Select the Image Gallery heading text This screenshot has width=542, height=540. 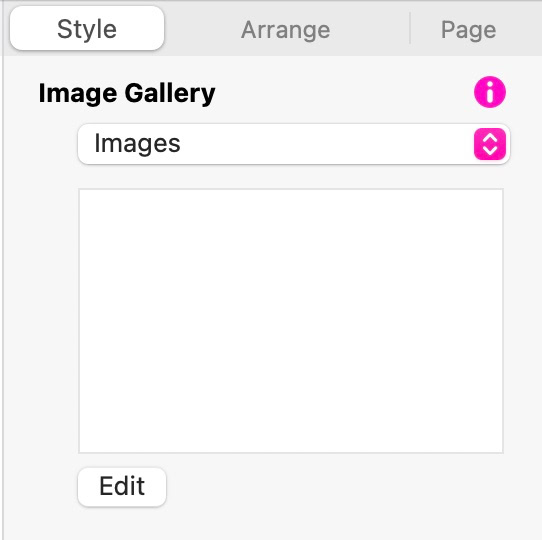point(127,93)
